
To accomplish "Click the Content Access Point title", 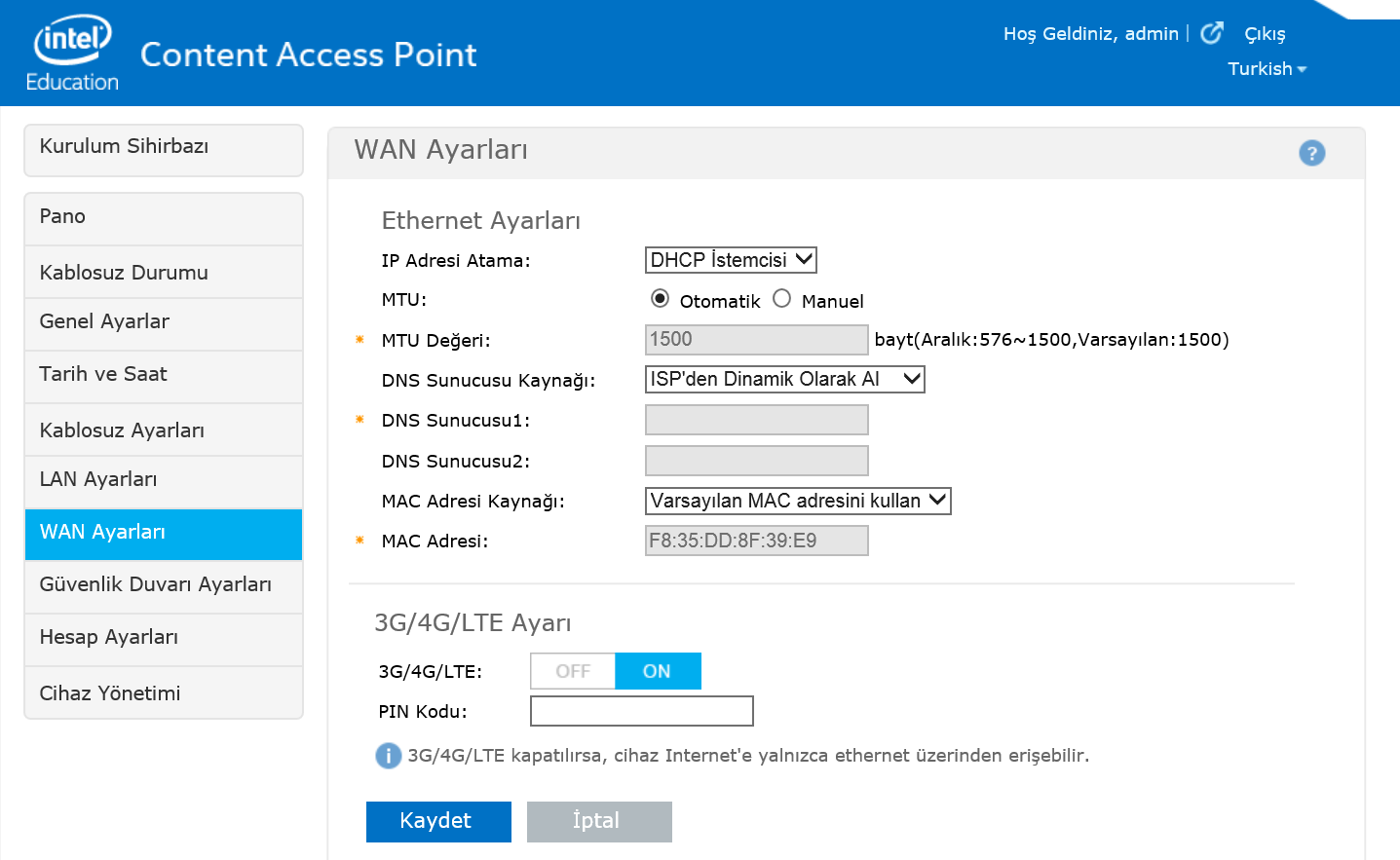I will pyautogui.click(x=309, y=55).
